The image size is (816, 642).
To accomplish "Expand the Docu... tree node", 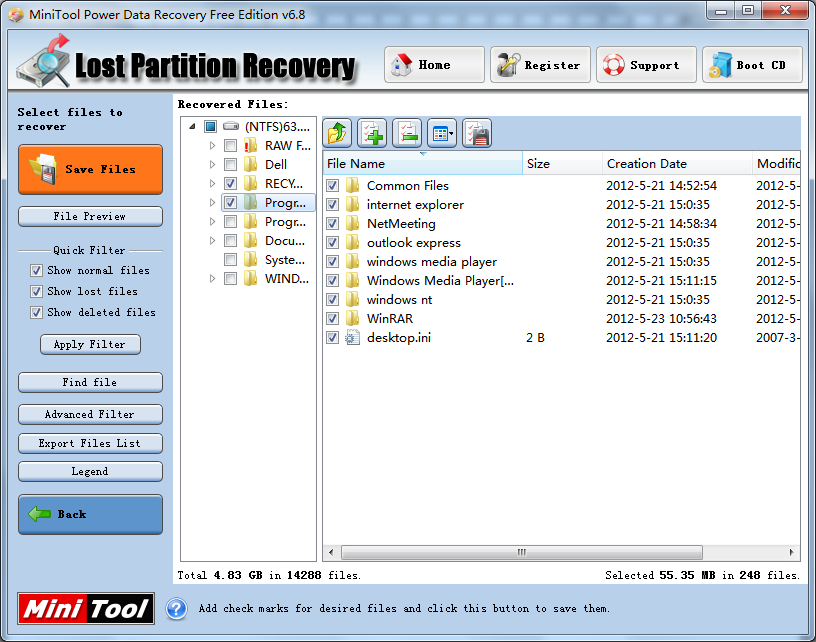I will tap(212, 240).
